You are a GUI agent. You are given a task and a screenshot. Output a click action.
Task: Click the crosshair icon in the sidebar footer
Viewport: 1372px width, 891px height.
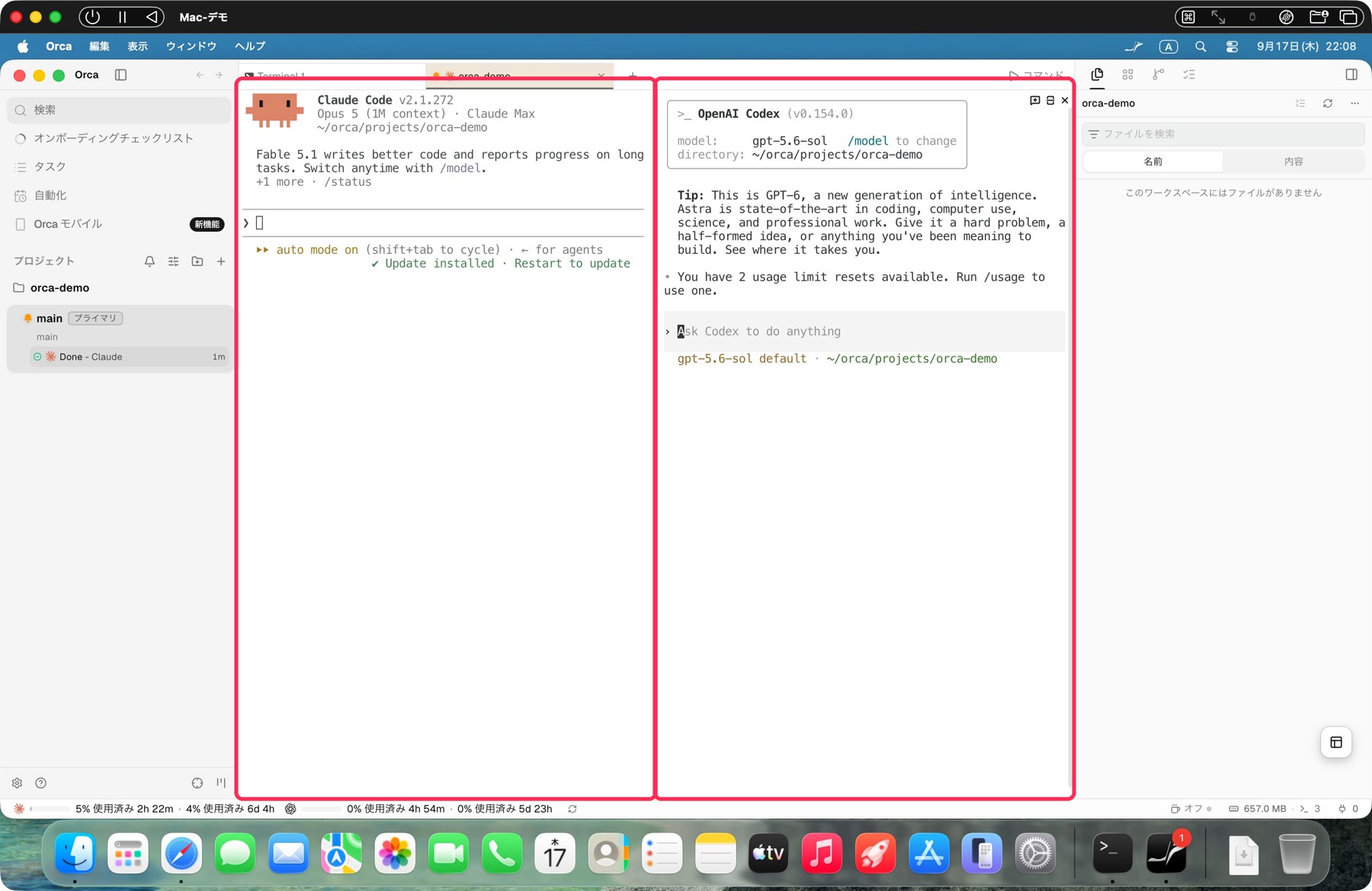click(x=197, y=783)
